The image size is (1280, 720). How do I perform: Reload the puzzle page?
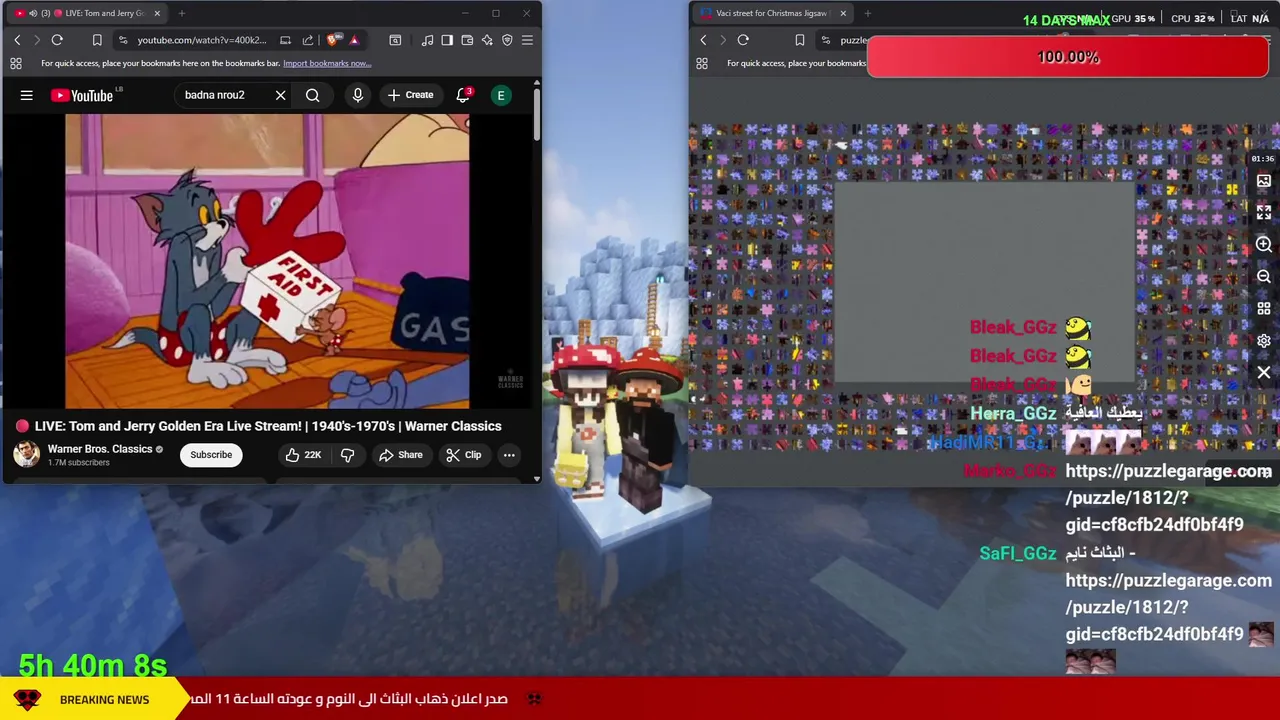(743, 40)
